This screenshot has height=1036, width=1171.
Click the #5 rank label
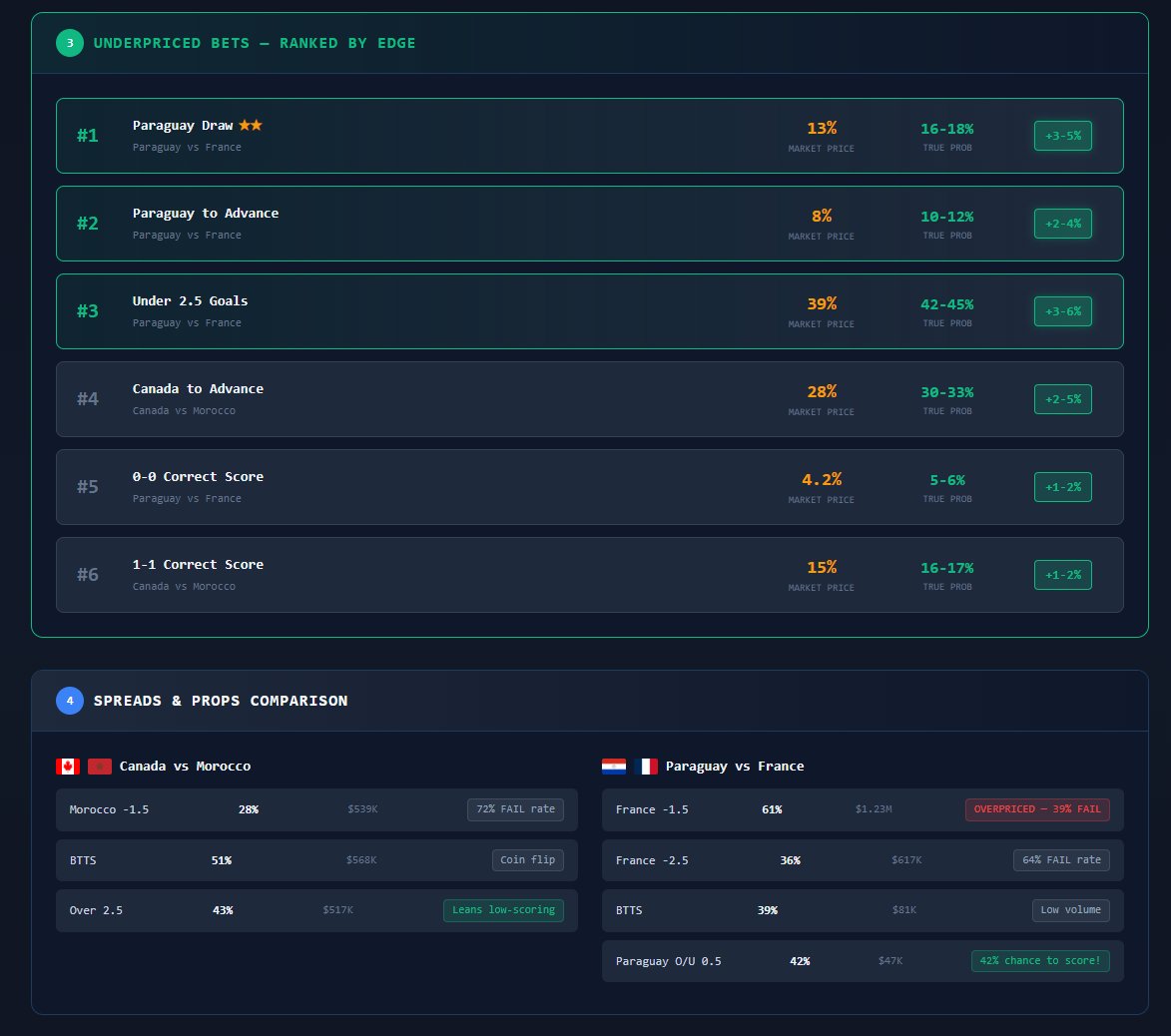pos(88,487)
